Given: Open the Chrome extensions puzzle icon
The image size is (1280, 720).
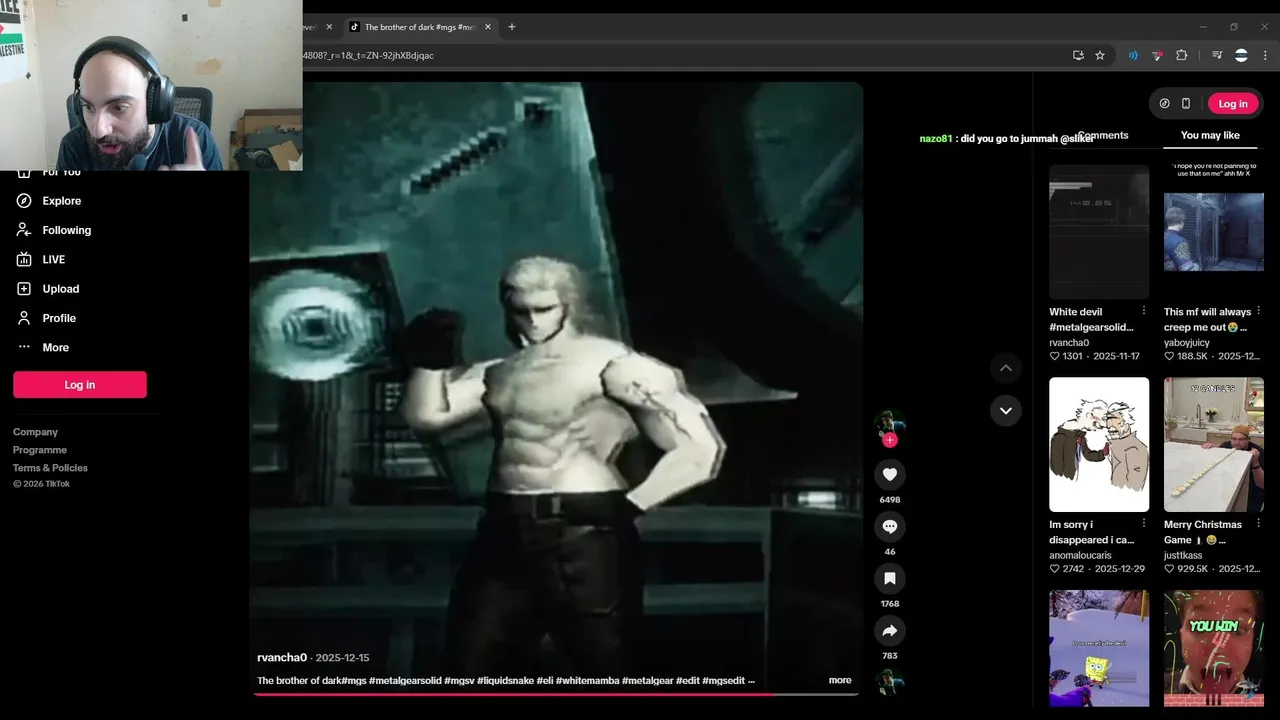Looking at the screenshot, I should (x=1181, y=55).
